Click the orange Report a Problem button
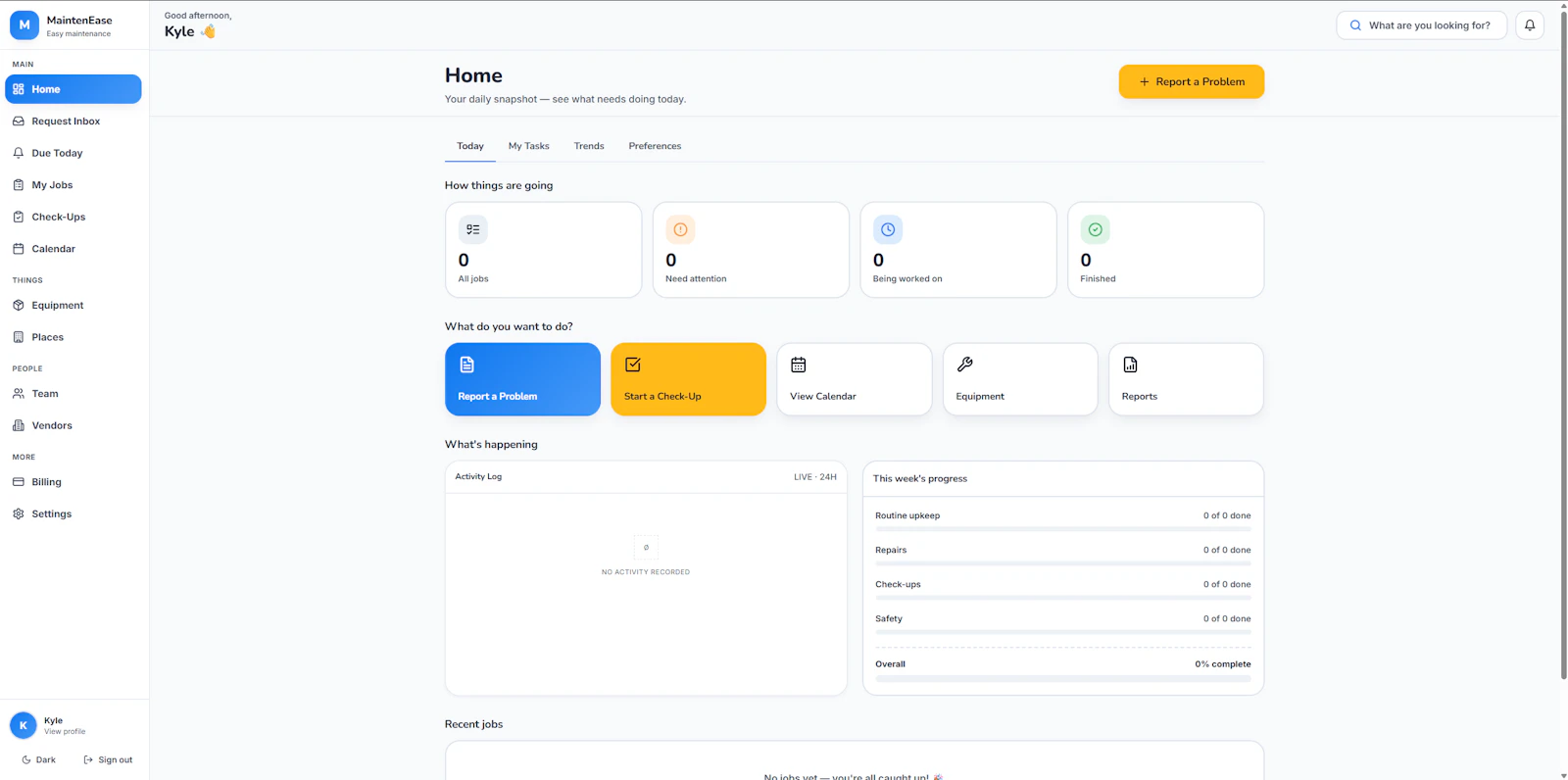Image resolution: width=1568 pixels, height=780 pixels. coord(1192,81)
